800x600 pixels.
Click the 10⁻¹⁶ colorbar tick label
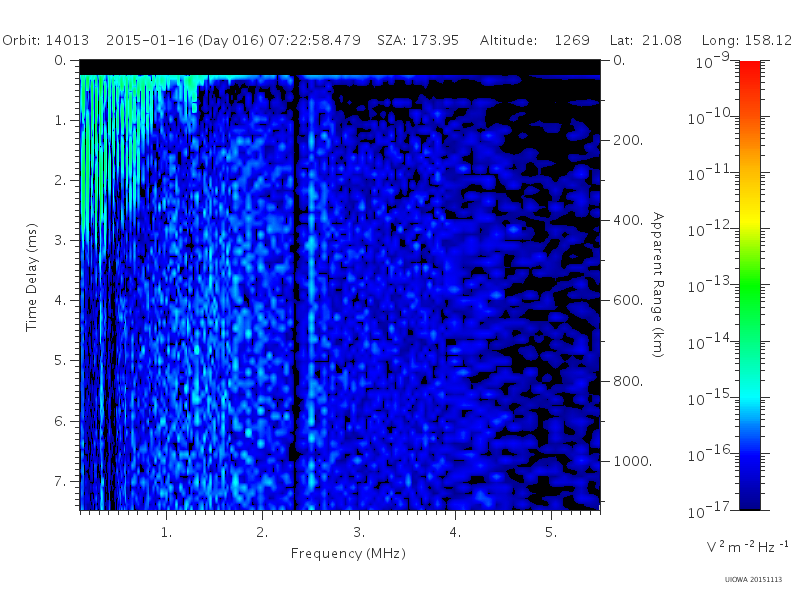coord(711,454)
